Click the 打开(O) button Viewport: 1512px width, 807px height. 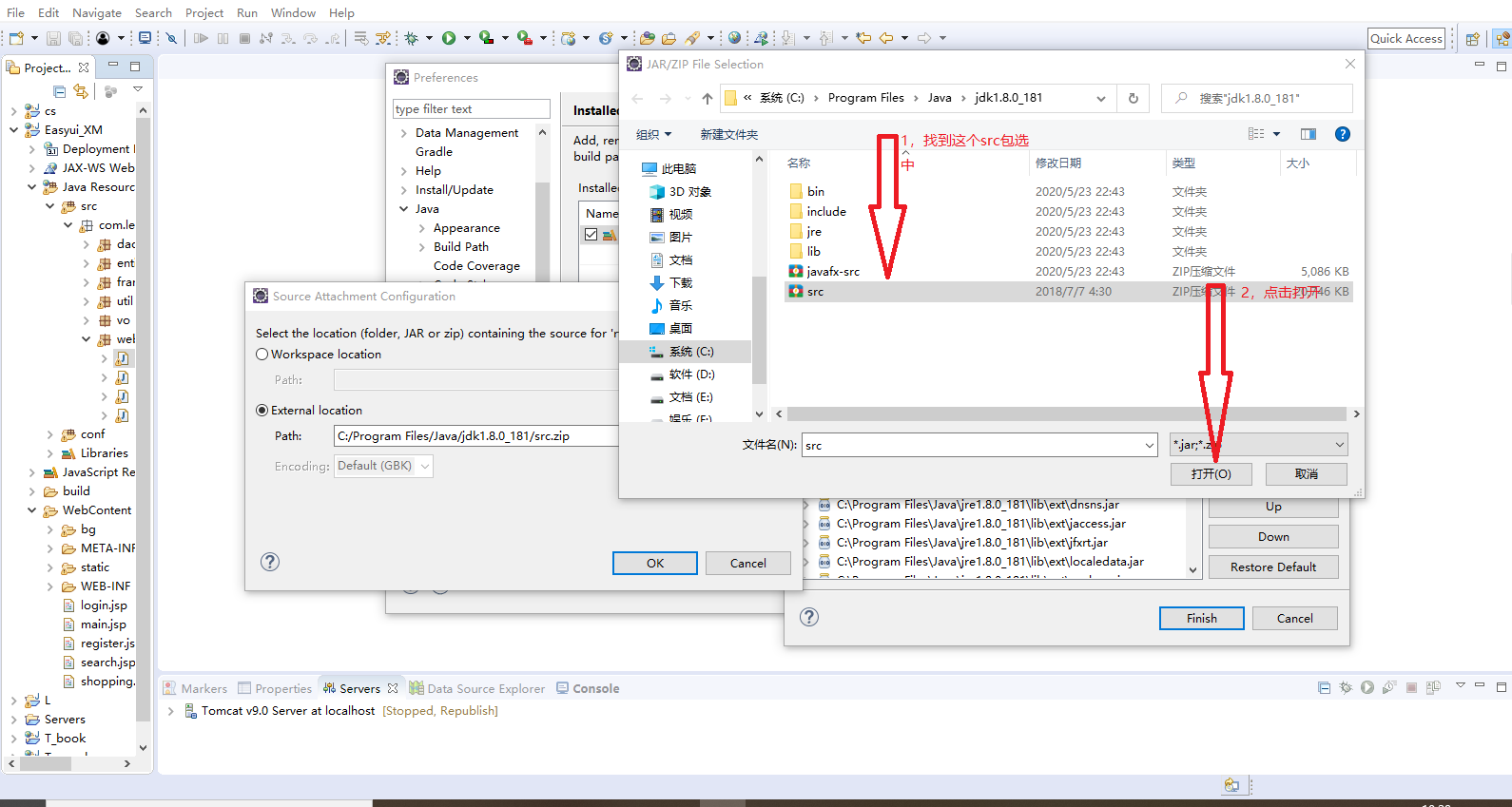[1211, 473]
